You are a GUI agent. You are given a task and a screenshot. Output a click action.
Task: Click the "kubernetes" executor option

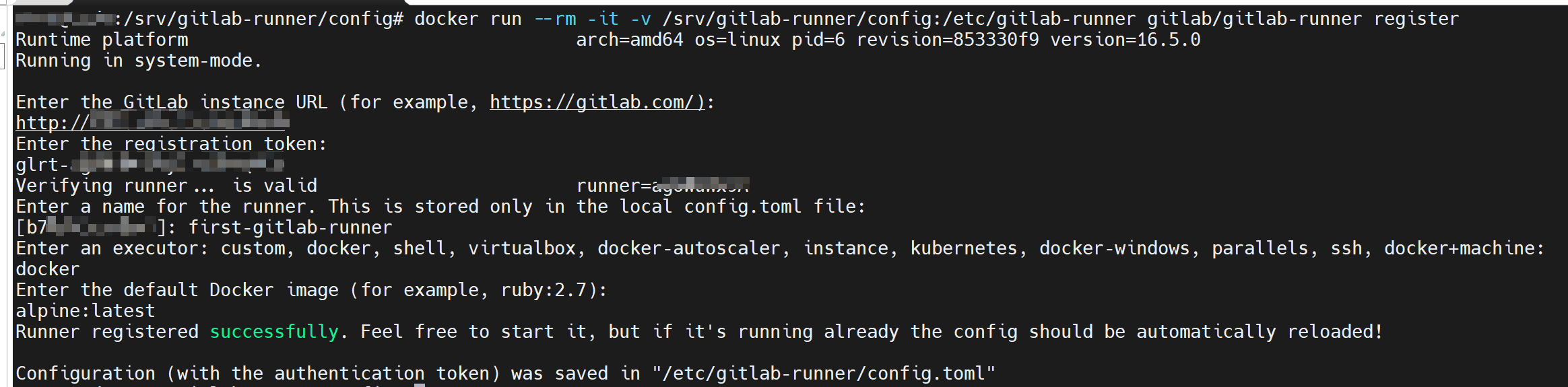point(963,248)
